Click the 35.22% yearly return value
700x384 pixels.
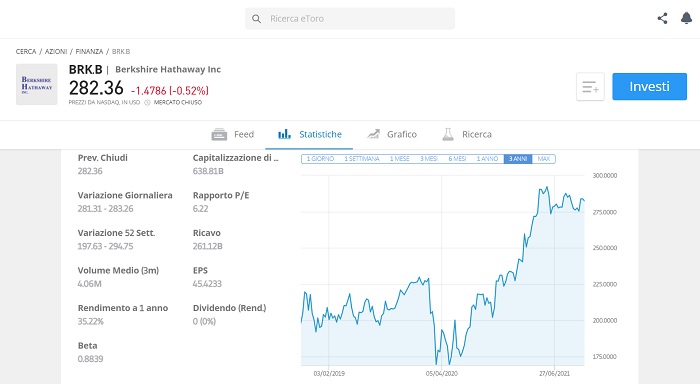(91, 321)
